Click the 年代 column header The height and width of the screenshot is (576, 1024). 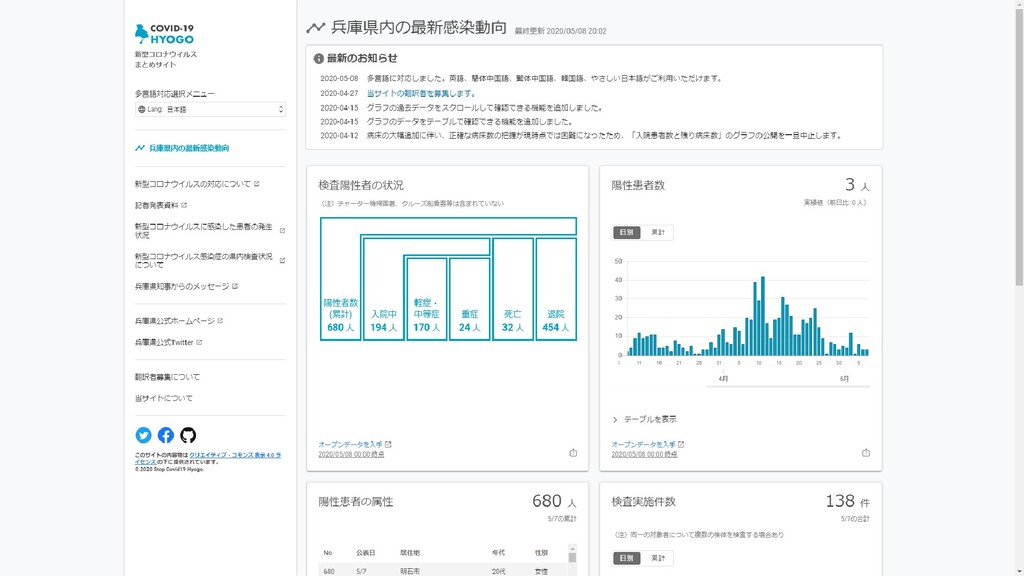[498, 553]
